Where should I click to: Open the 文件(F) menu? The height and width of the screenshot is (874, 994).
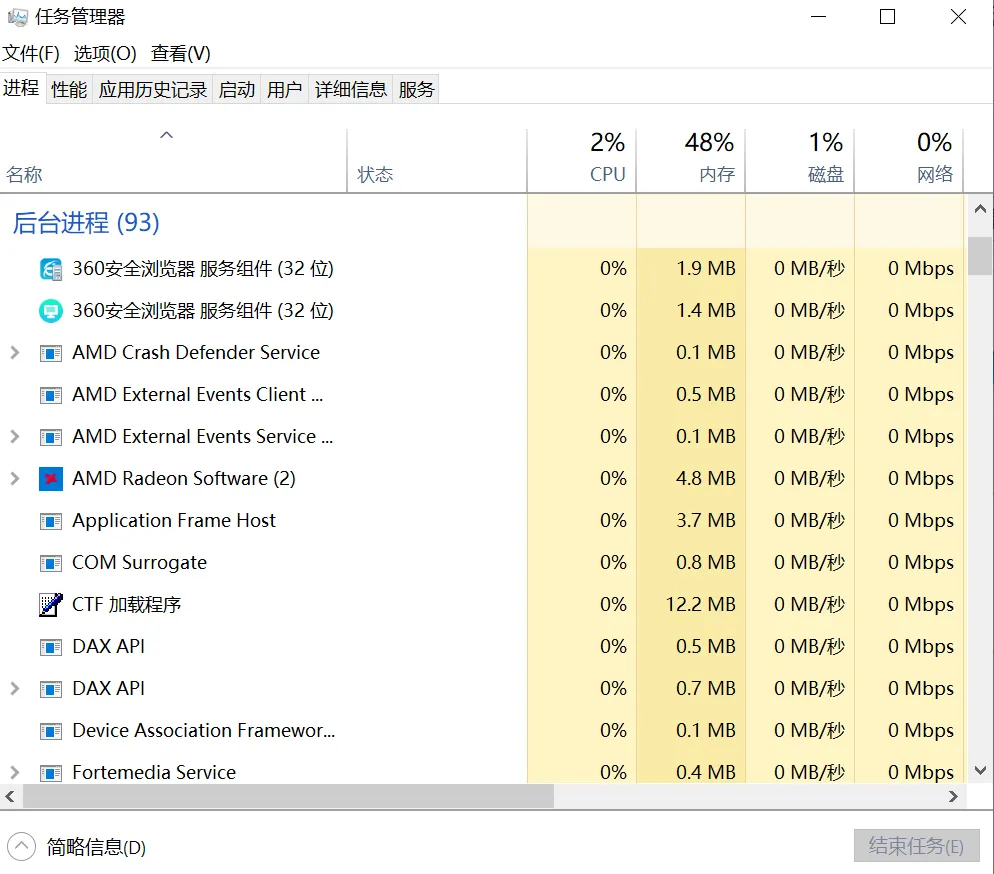[x=31, y=53]
